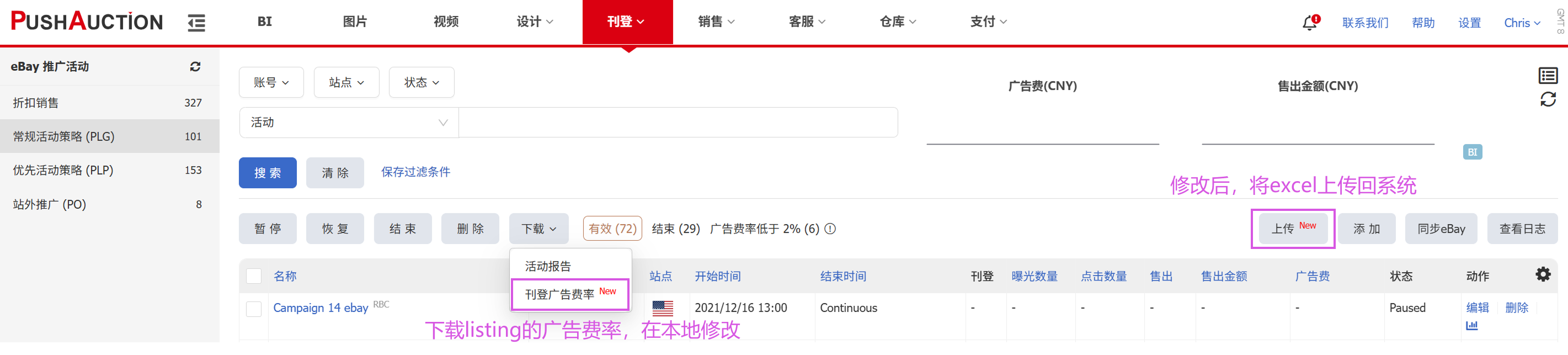Collapse the sidebar with the menu icon
This screenshot has width=1568, height=355.
196,23
